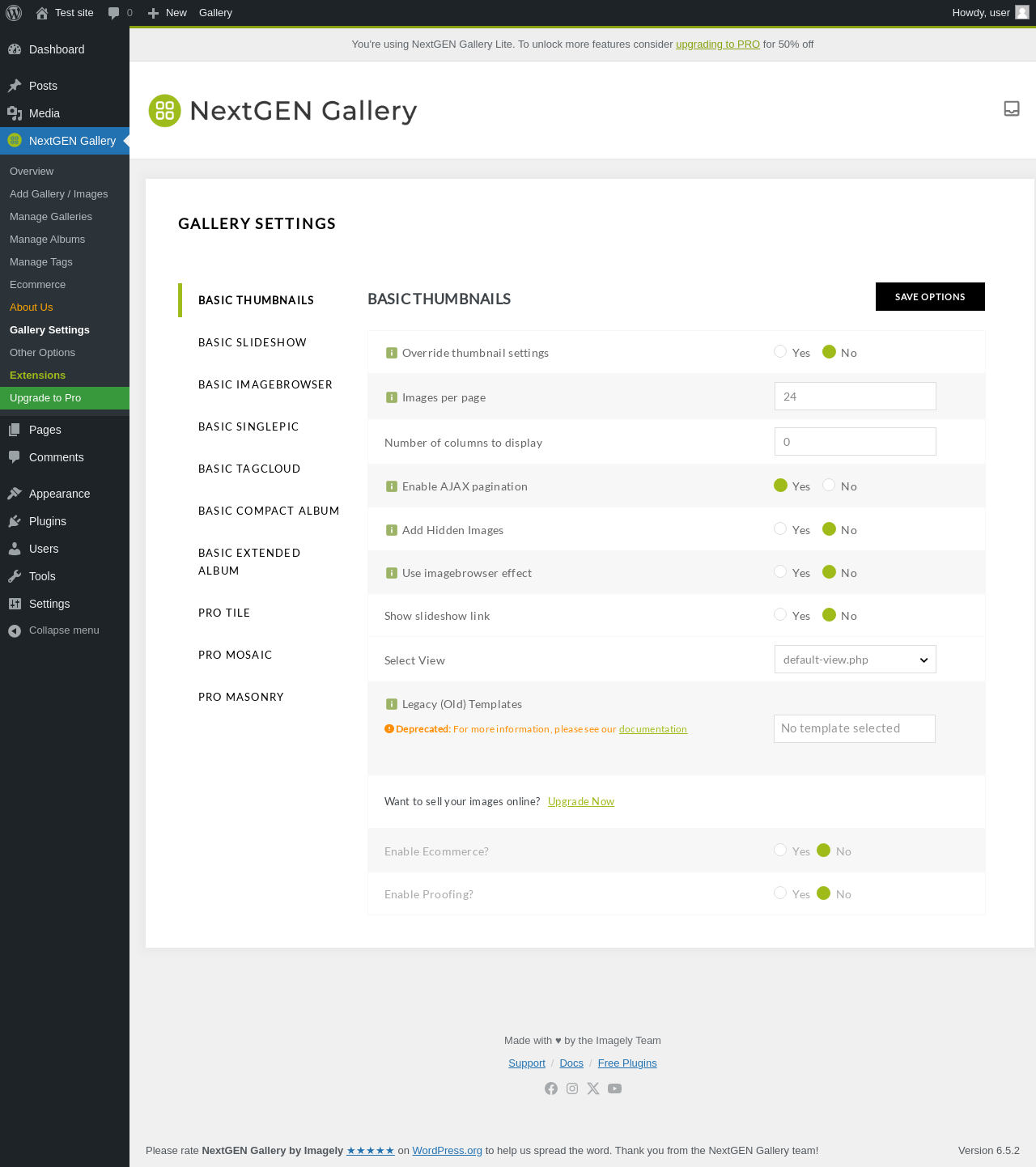Open the inbox notifications icon
This screenshot has height=1167, width=1036.
(1011, 108)
